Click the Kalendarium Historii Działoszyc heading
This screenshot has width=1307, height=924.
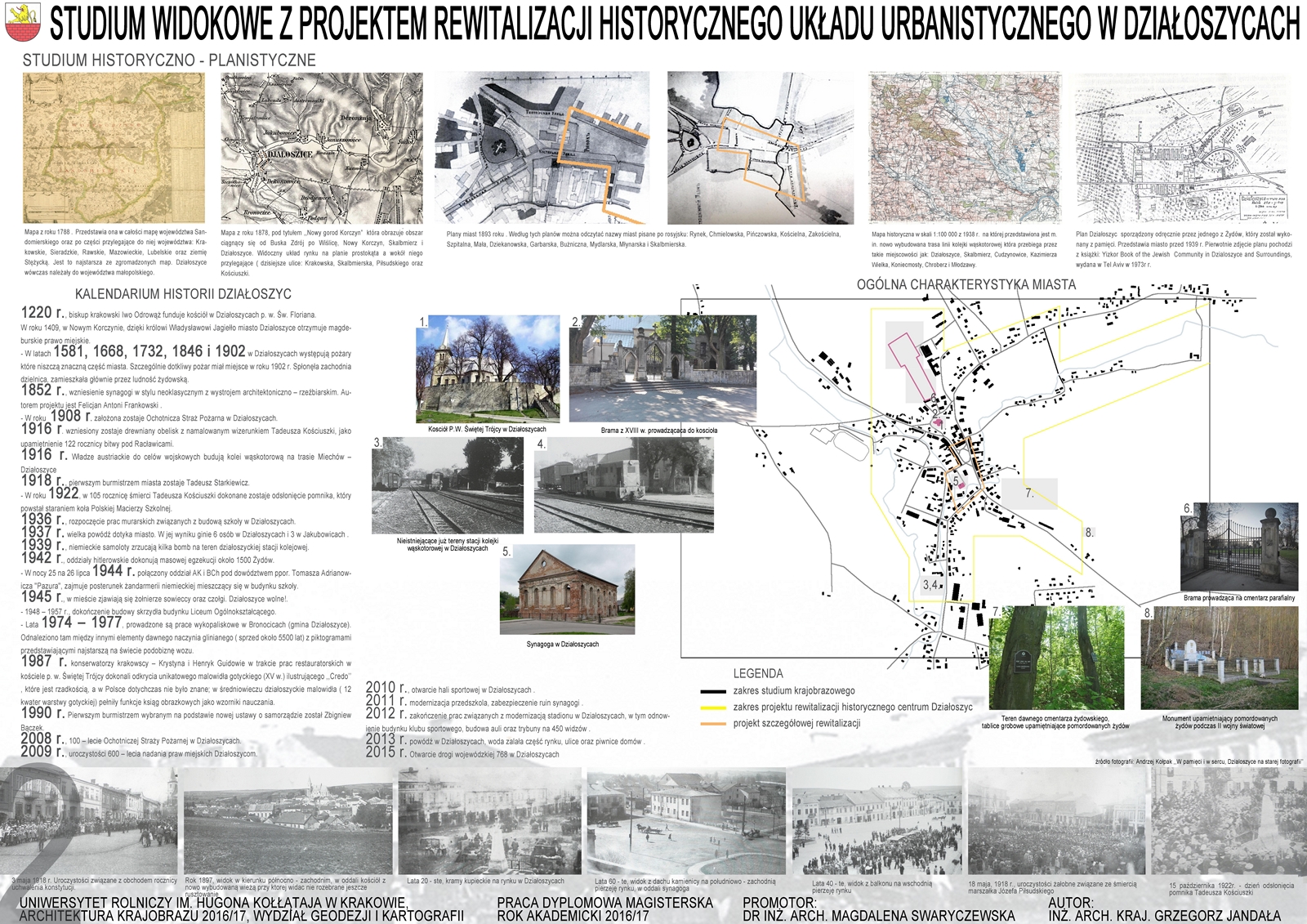coord(183,294)
